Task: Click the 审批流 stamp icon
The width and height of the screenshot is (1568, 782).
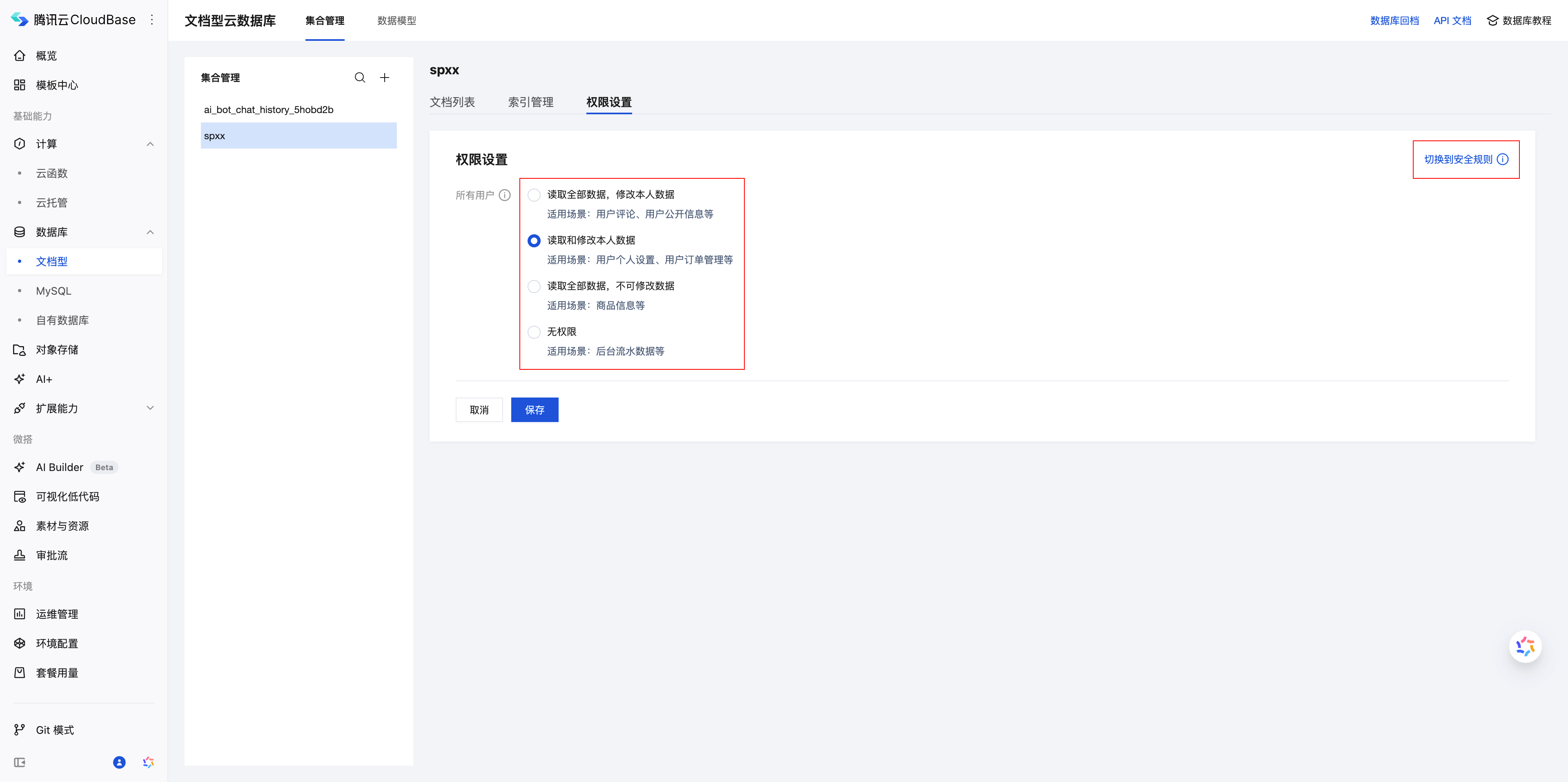Action: (x=20, y=555)
